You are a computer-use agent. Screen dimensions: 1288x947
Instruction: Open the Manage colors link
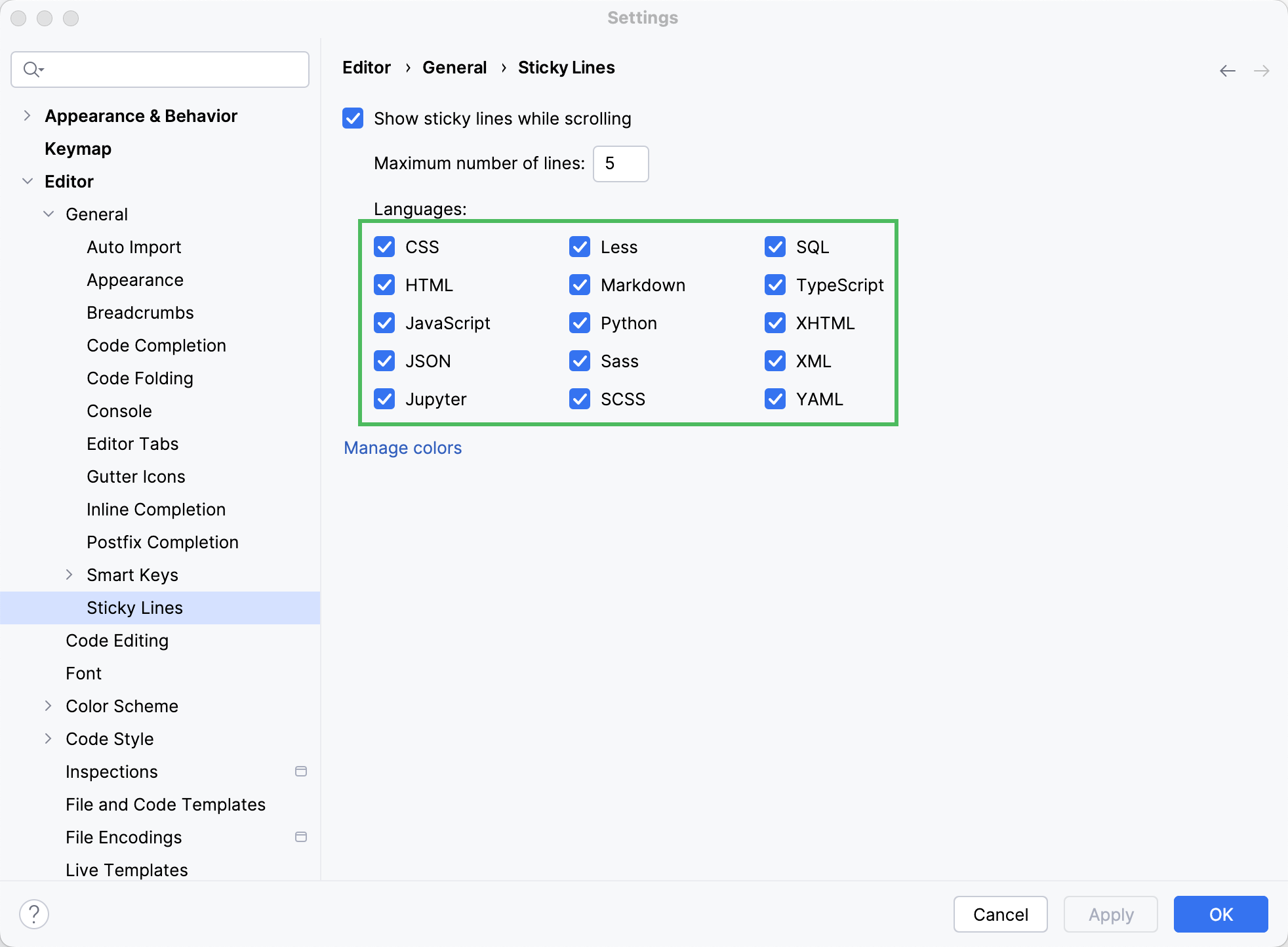coord(402,447)
